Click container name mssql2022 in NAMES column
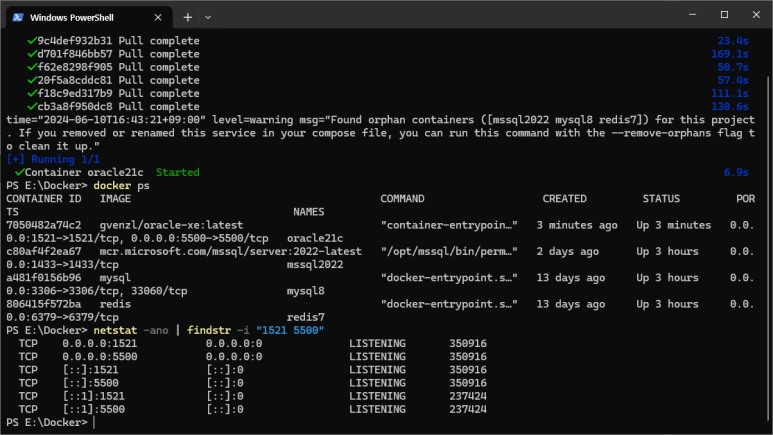Image resolution: width=773 pixels, height=435 pixels. (315, 265)
